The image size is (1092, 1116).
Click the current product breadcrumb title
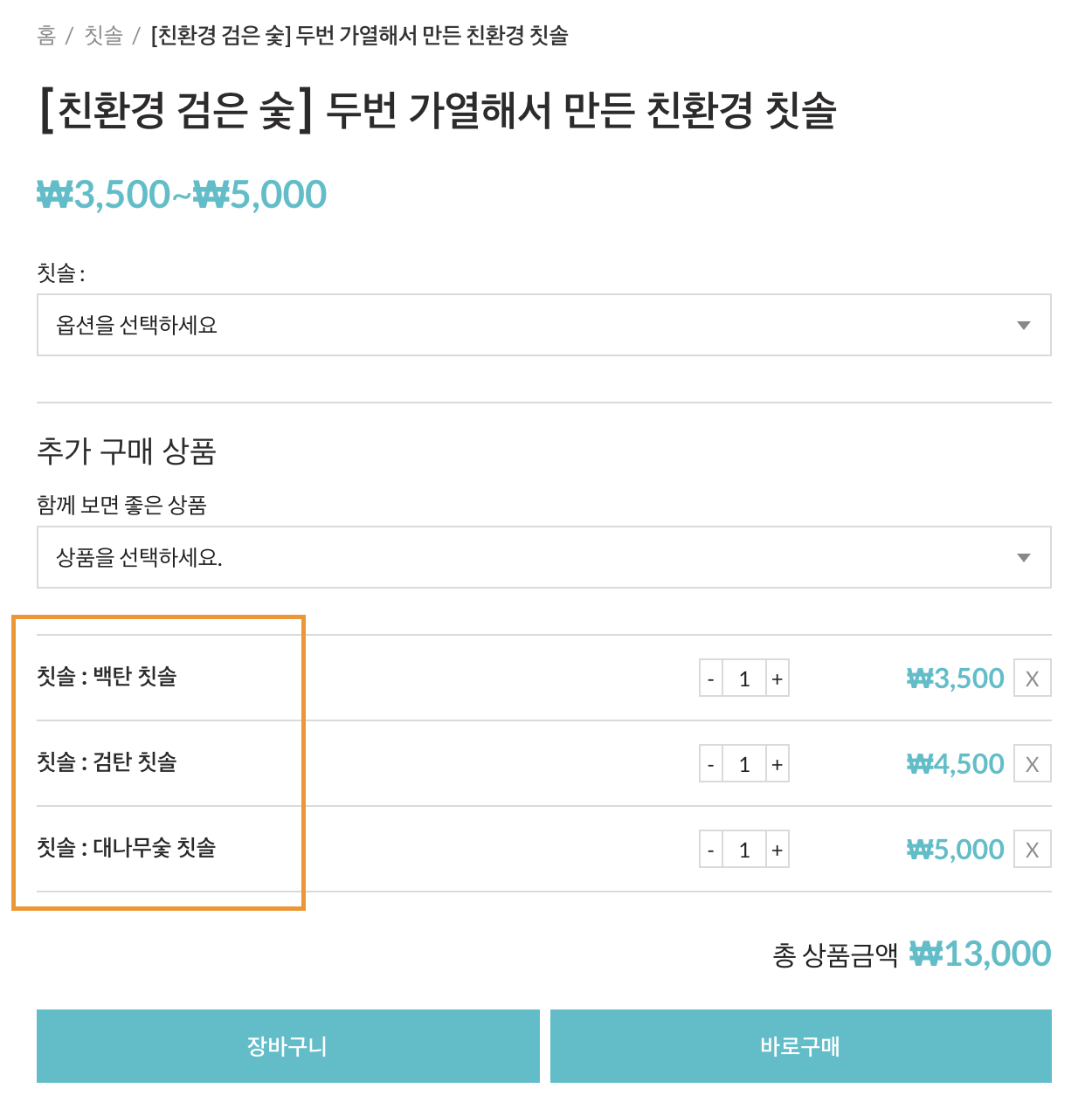pyautogui.click(x=359, y=36)
